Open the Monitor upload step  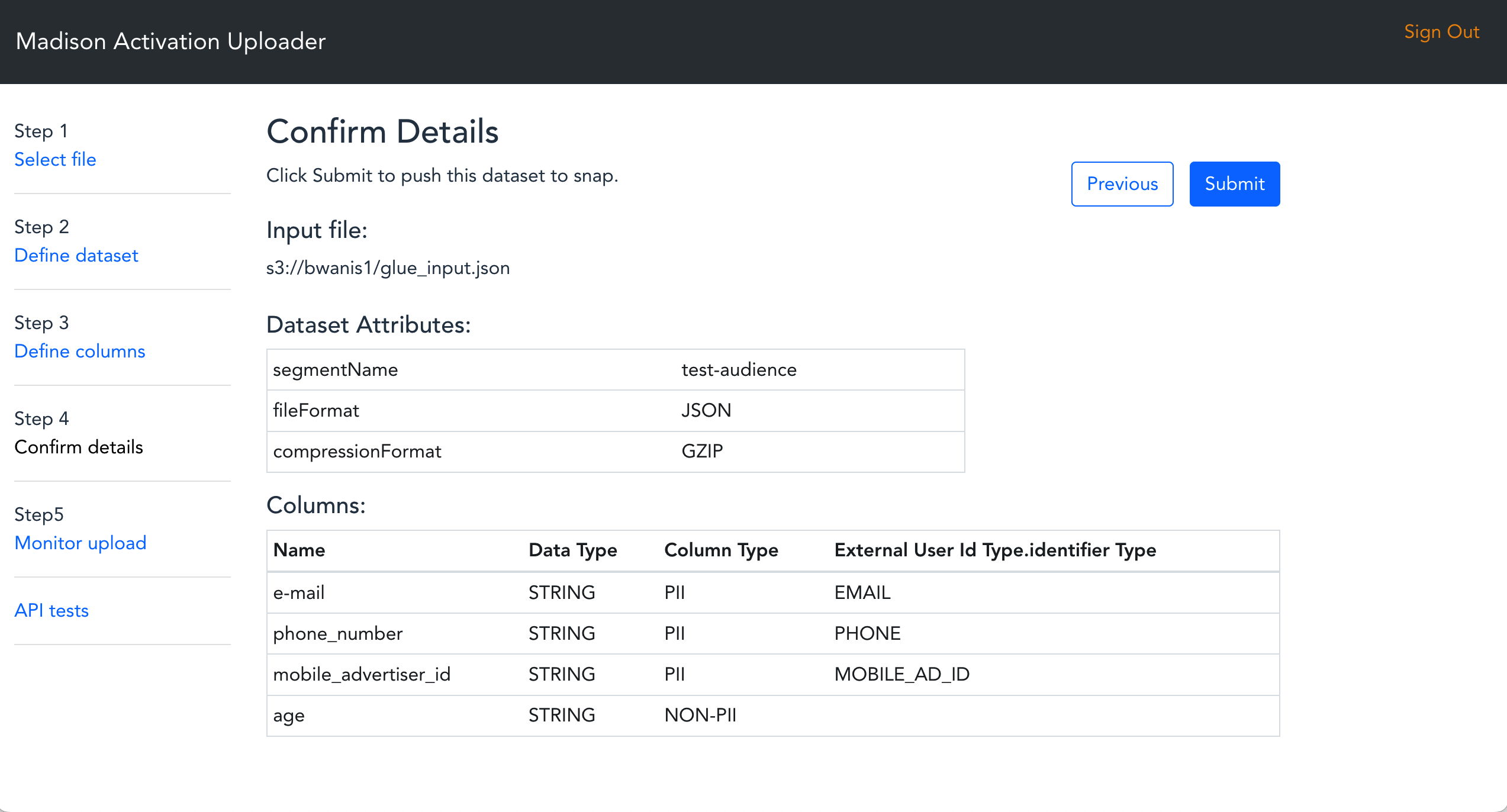pyautogui.click(x=80, y=543)
